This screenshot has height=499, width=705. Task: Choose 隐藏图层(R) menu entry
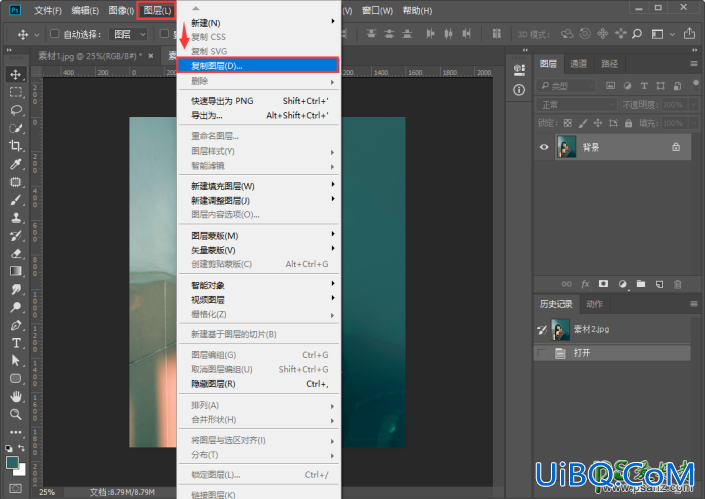pos(259,384)
